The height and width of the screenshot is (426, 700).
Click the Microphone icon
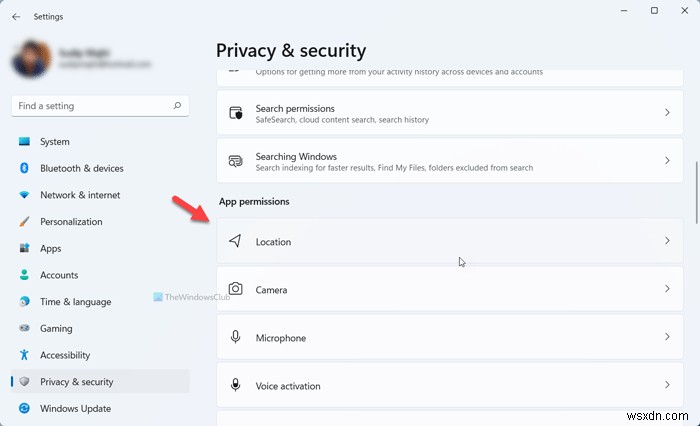(x=236, y=337)
